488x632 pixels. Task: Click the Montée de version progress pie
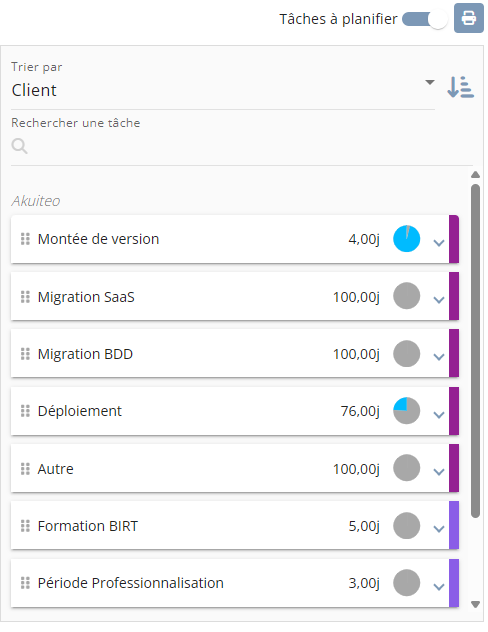point(406,239)
